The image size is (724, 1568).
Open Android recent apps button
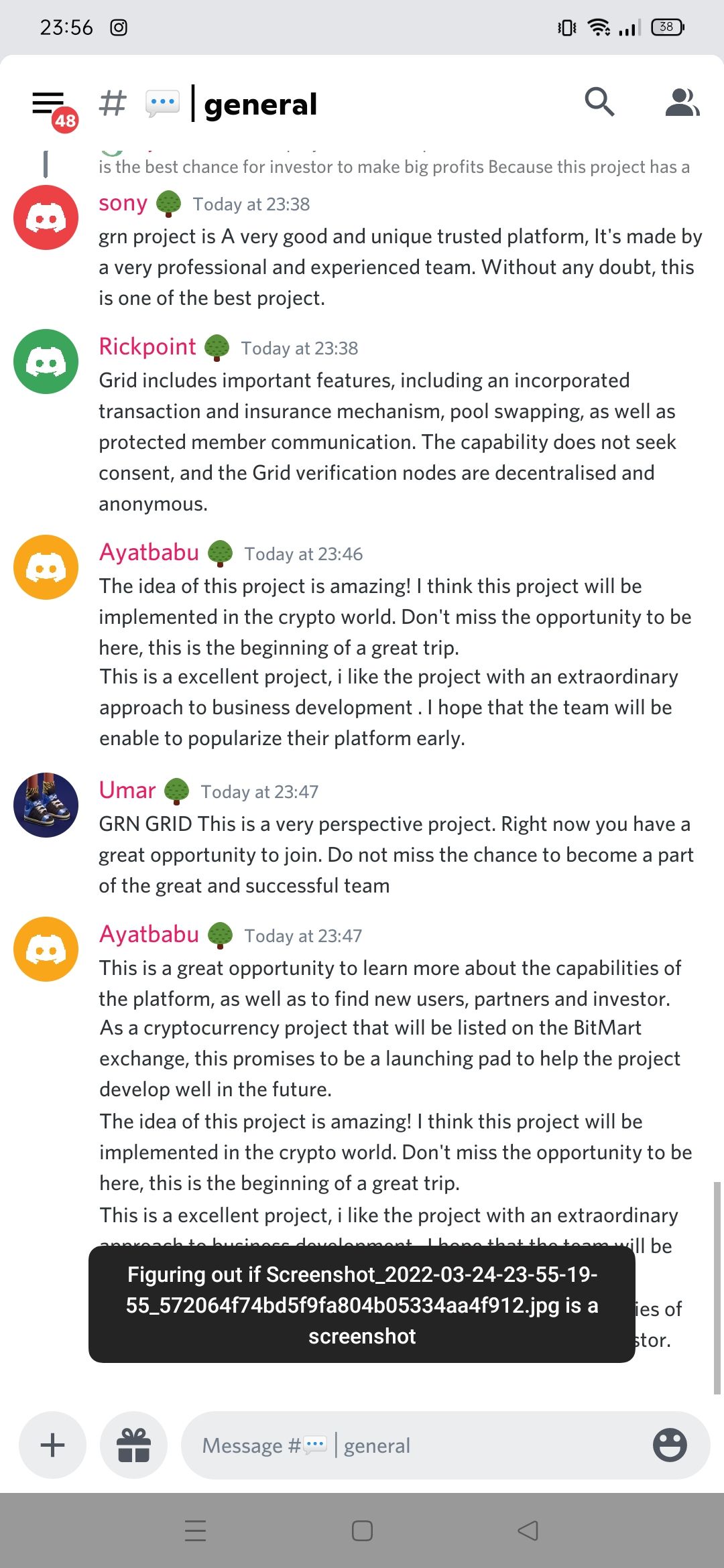pyautogui.click(x=195, y=1530)
